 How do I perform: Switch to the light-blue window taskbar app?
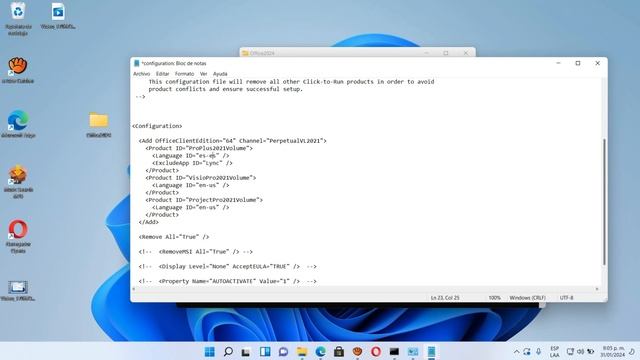tap(413, 351)
